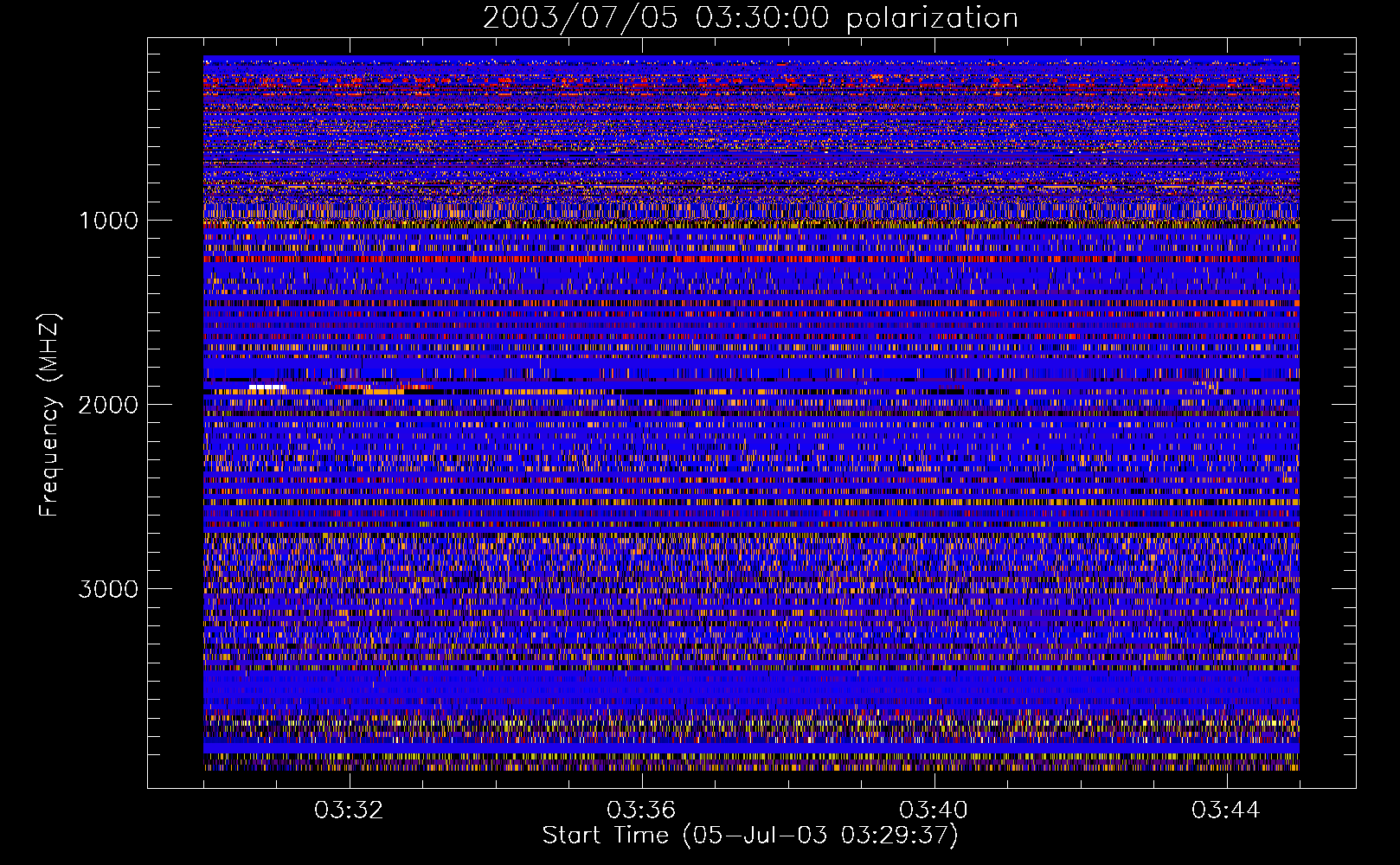Click the 03:44 time tick label
The height and width of the screenshot is (865, 1400).
[x=1226, y=811]
